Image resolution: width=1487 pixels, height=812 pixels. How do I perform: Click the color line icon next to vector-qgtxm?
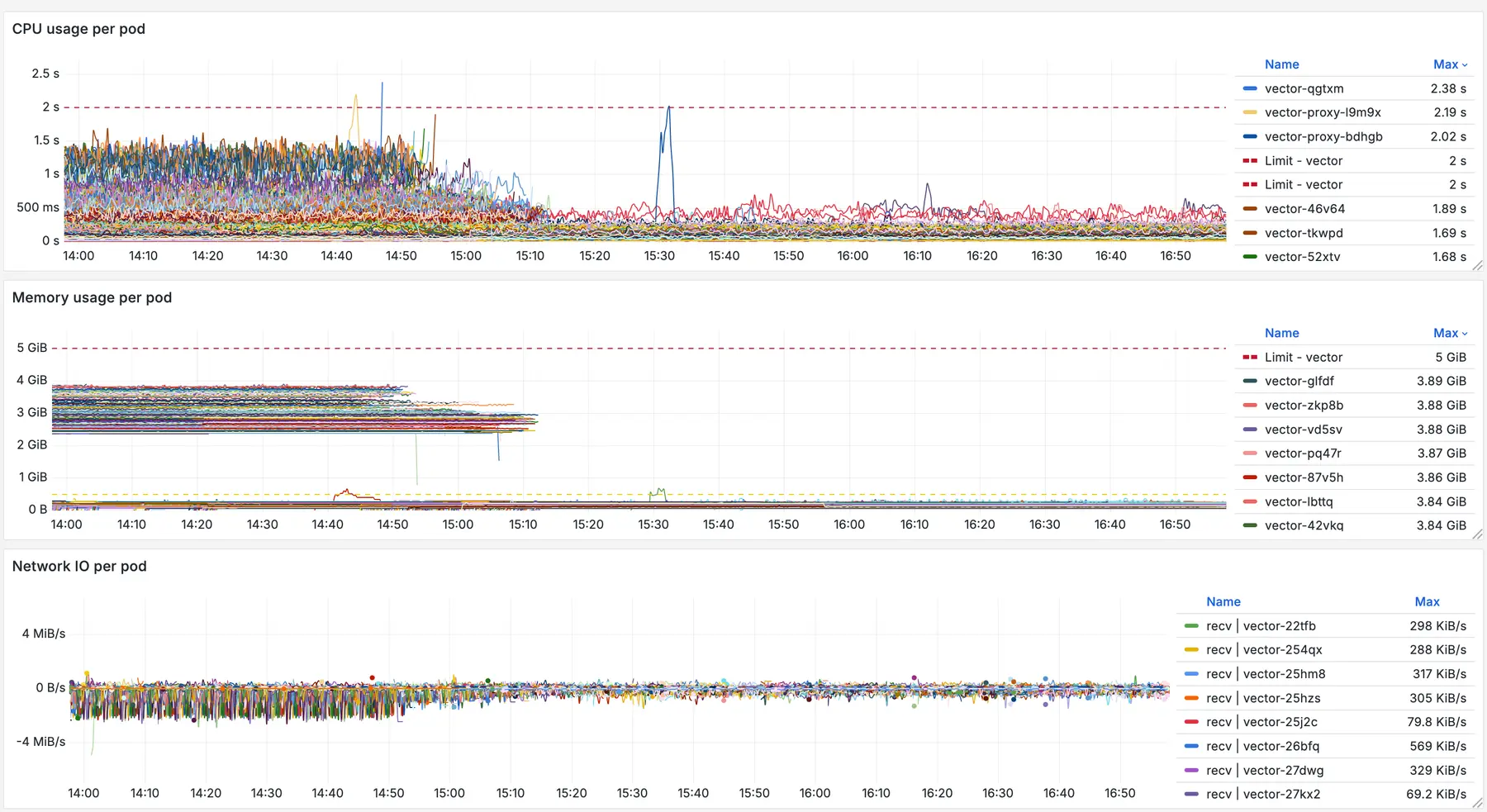[1248, 88]
